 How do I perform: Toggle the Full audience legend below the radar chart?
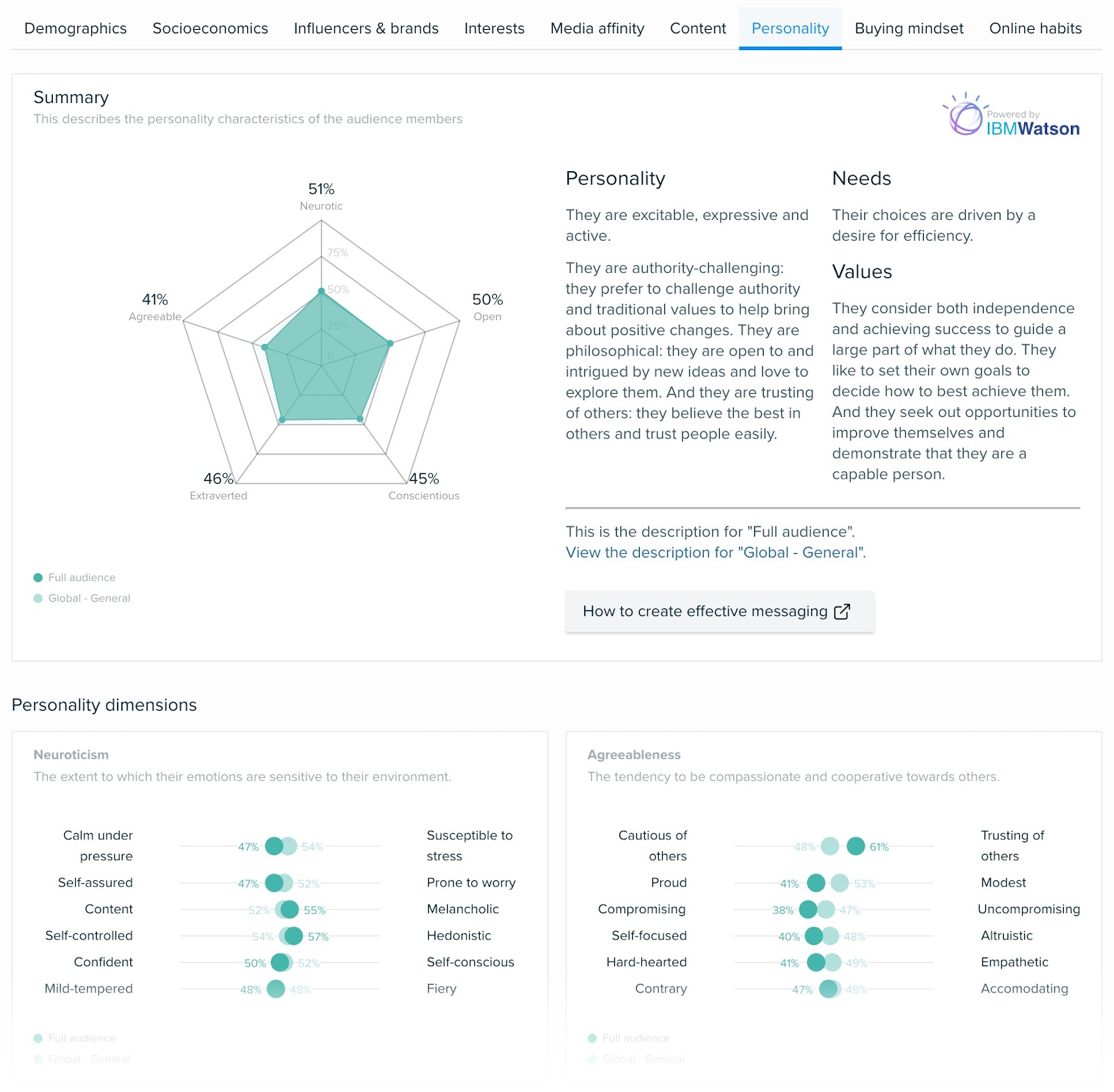tap(77, 577)
